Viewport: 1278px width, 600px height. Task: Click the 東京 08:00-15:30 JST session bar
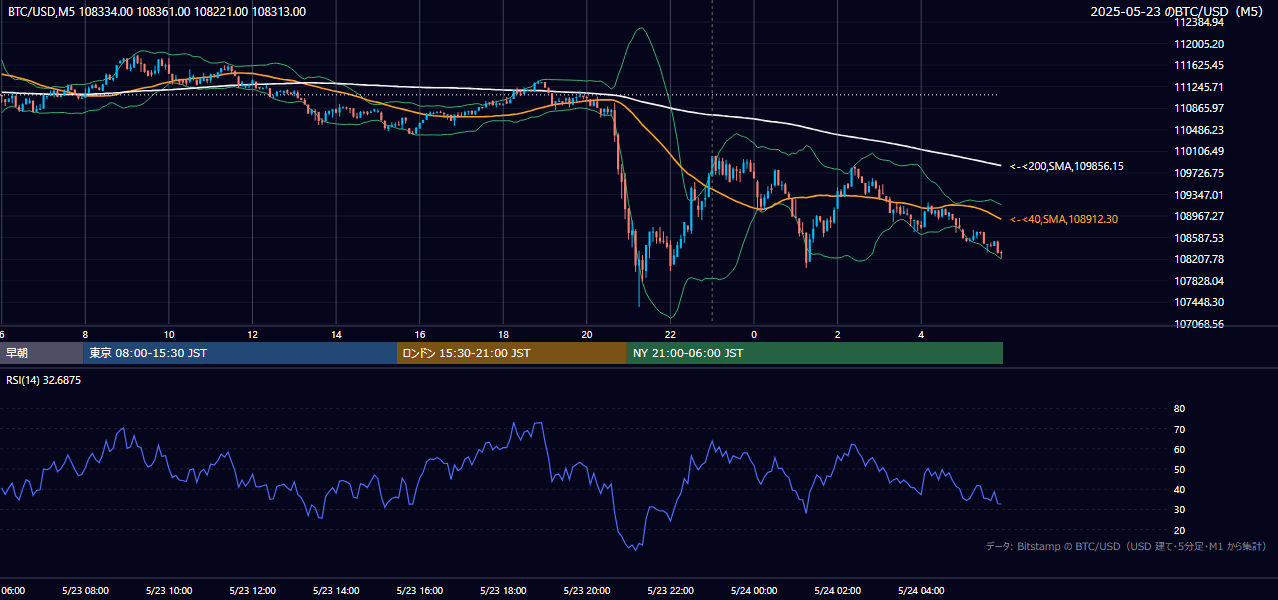click(240, 353)
